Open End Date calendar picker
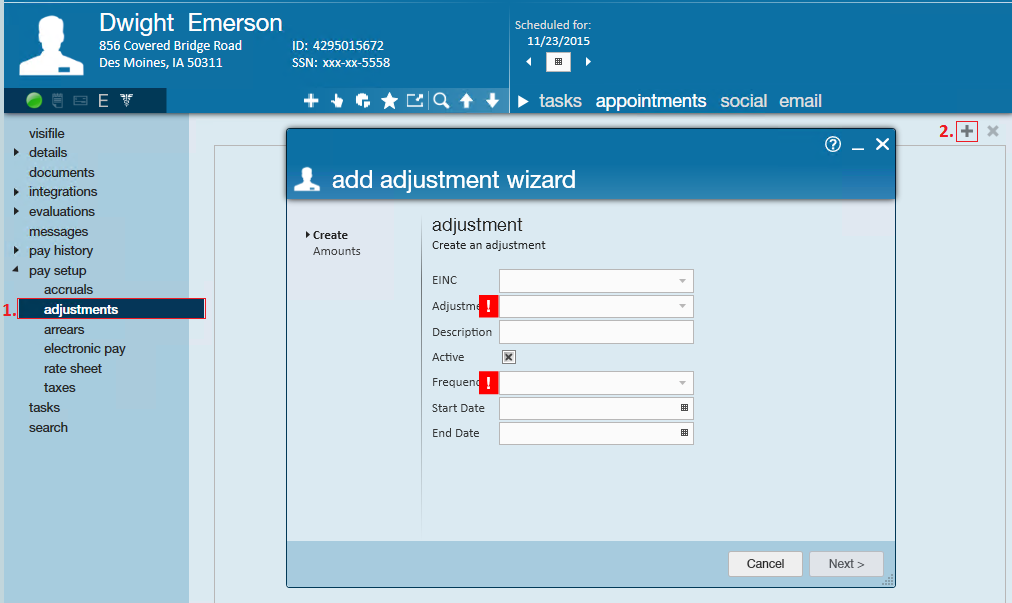The width and height of the screenshot is (1012, 603). click(684, 433)
